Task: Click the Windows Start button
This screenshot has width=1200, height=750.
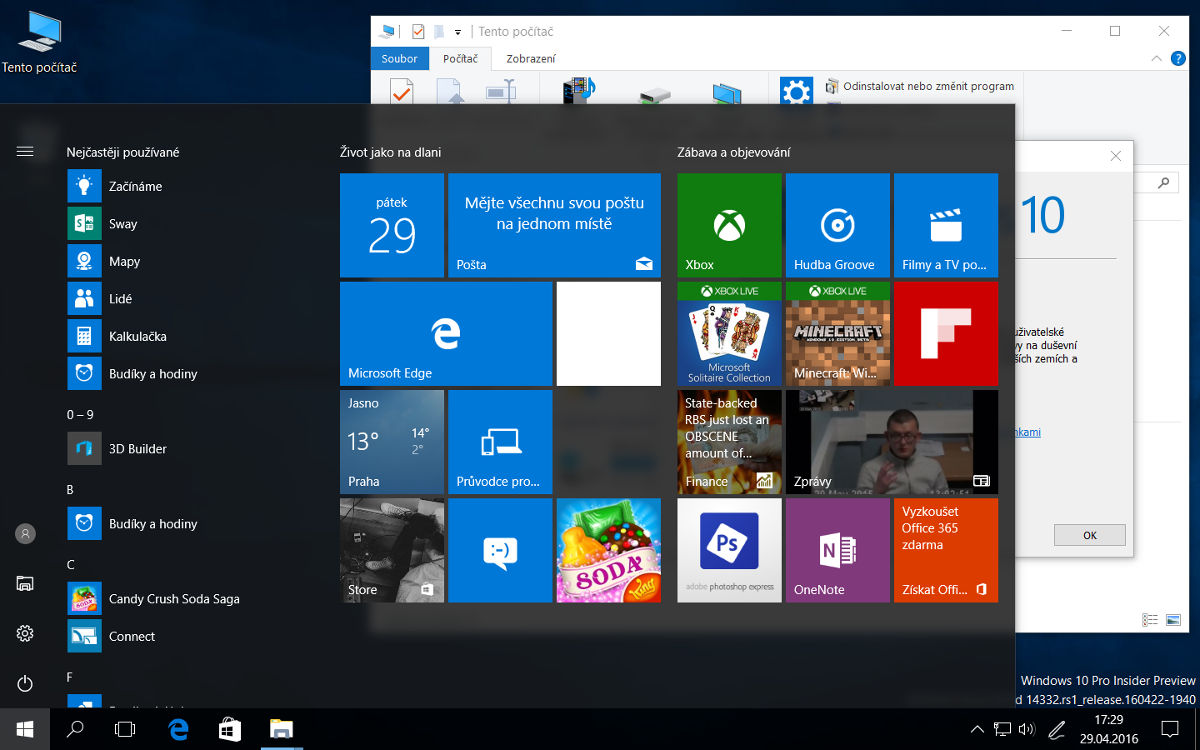Action: point(24,729)
